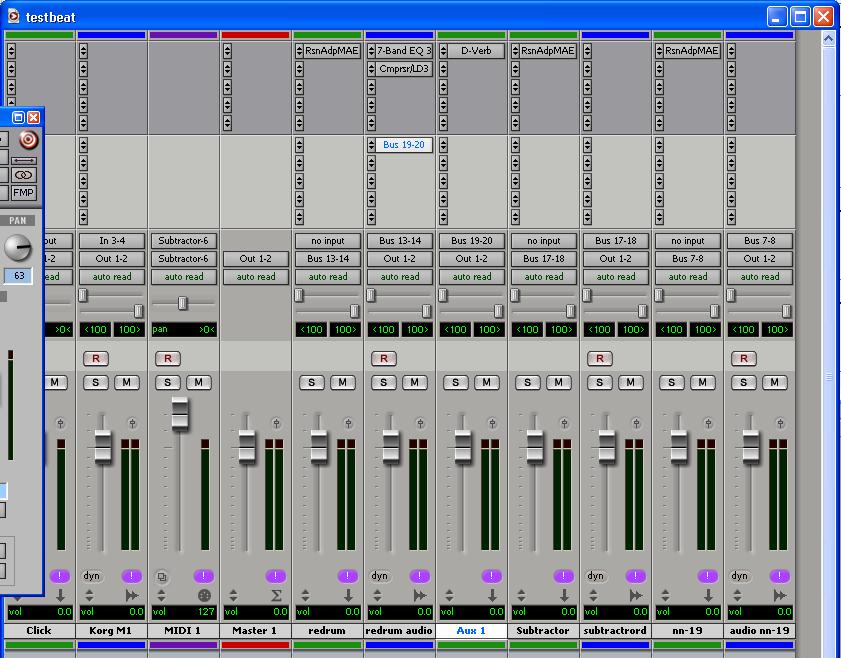Click the MIDI plug icon on MIDI 1 track

[x=204, y=595]
